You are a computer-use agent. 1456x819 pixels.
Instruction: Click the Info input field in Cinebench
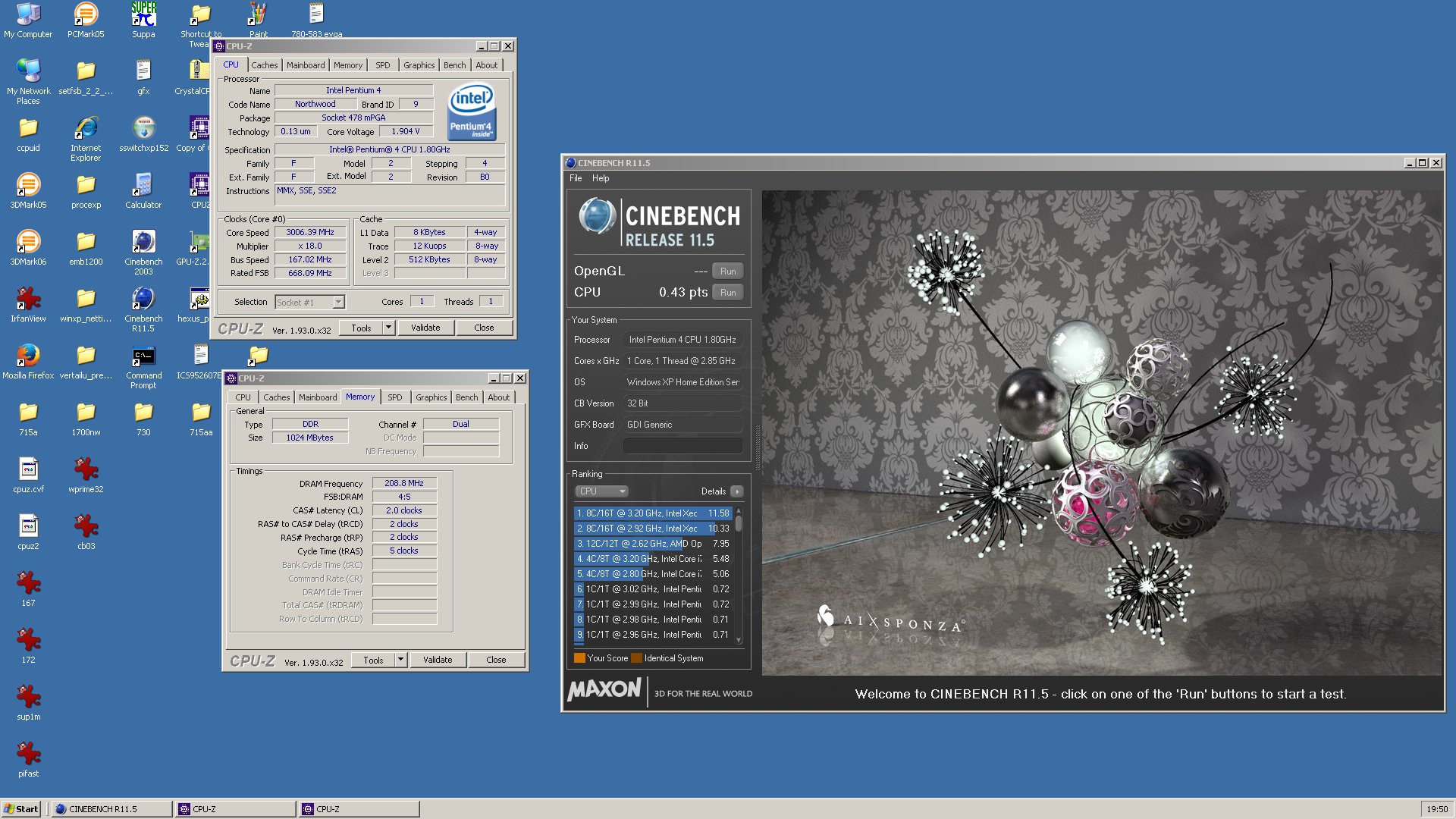coord(682,446)
